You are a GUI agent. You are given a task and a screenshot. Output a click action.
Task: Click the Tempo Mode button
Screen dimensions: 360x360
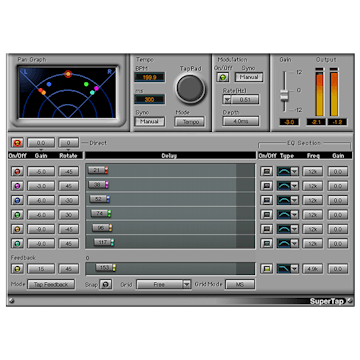click(x=190, y=122)
